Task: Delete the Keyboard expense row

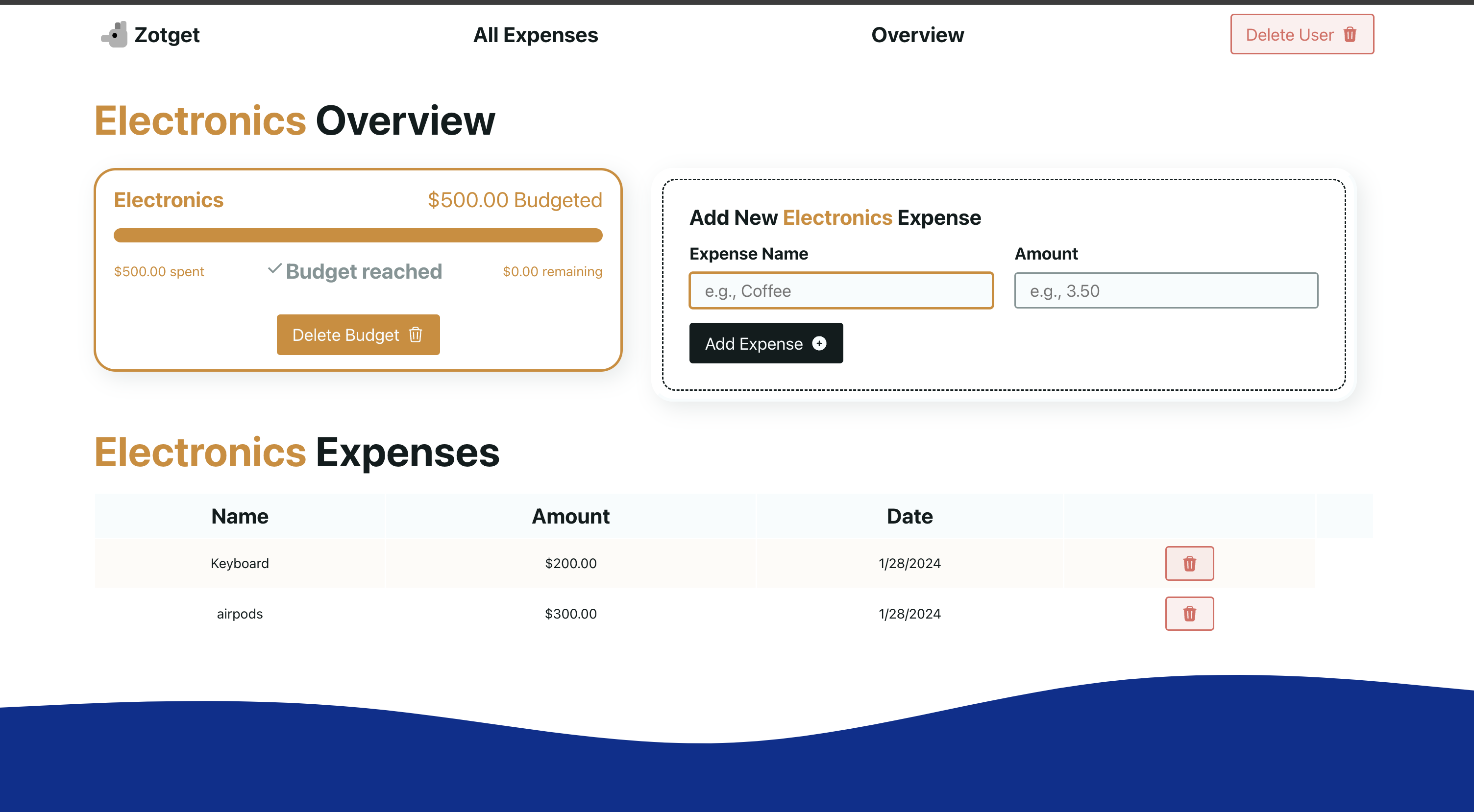Action: [x=1189, y=563]
